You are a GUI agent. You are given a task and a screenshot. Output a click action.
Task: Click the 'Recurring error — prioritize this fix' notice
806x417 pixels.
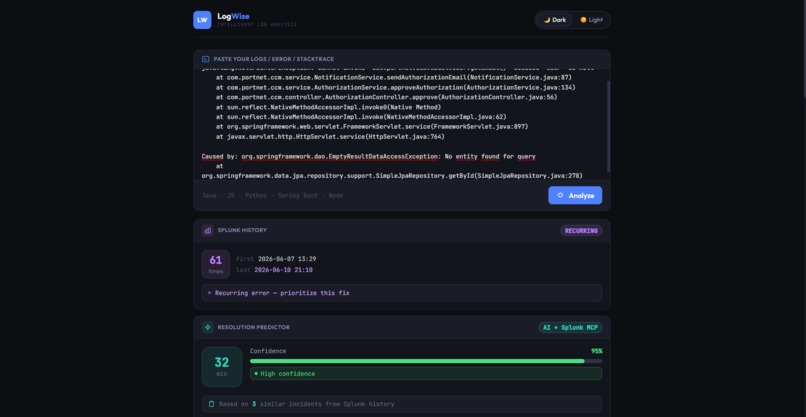click(x=401, y=293)
